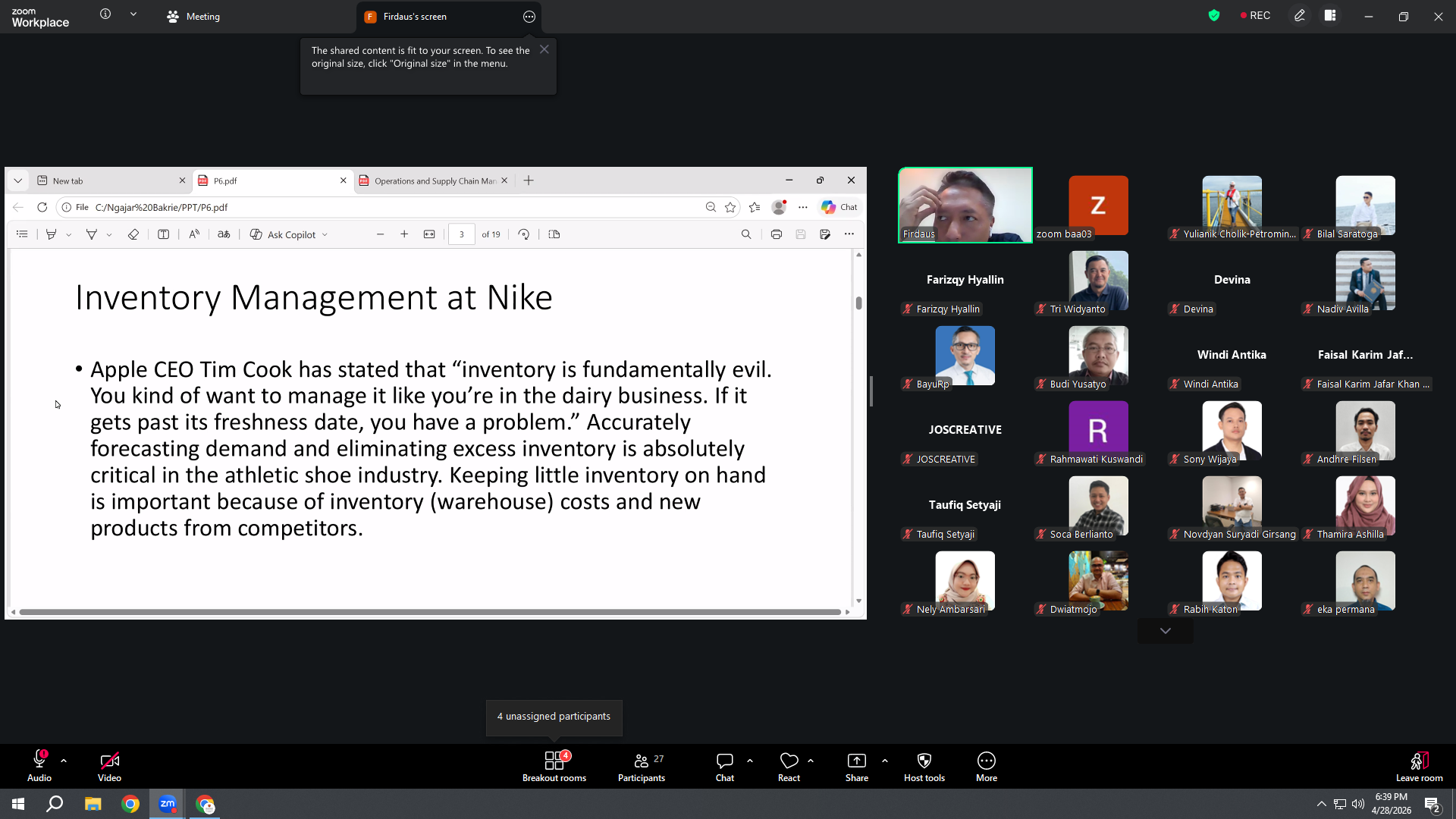Print the PDF document
This screenshot has height=819, width=1456.
tap(776, 234)
